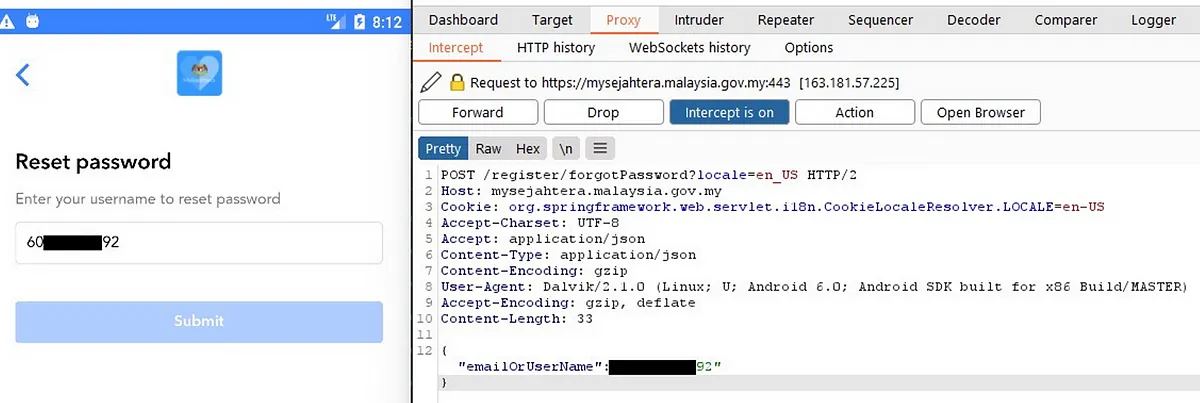Image resolution: width=1200 pixels, height=403 pixels.
Task: Click the LTE signal indicator
Action: [x=334, y=20]
